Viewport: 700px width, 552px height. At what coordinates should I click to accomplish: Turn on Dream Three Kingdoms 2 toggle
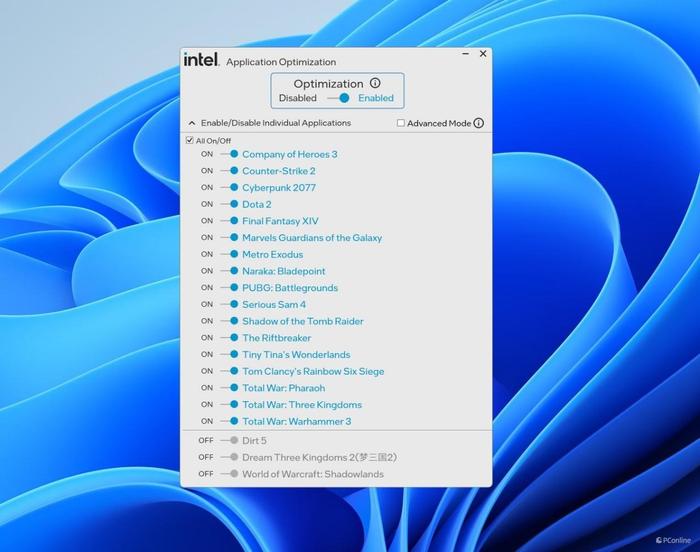(229, 457)
